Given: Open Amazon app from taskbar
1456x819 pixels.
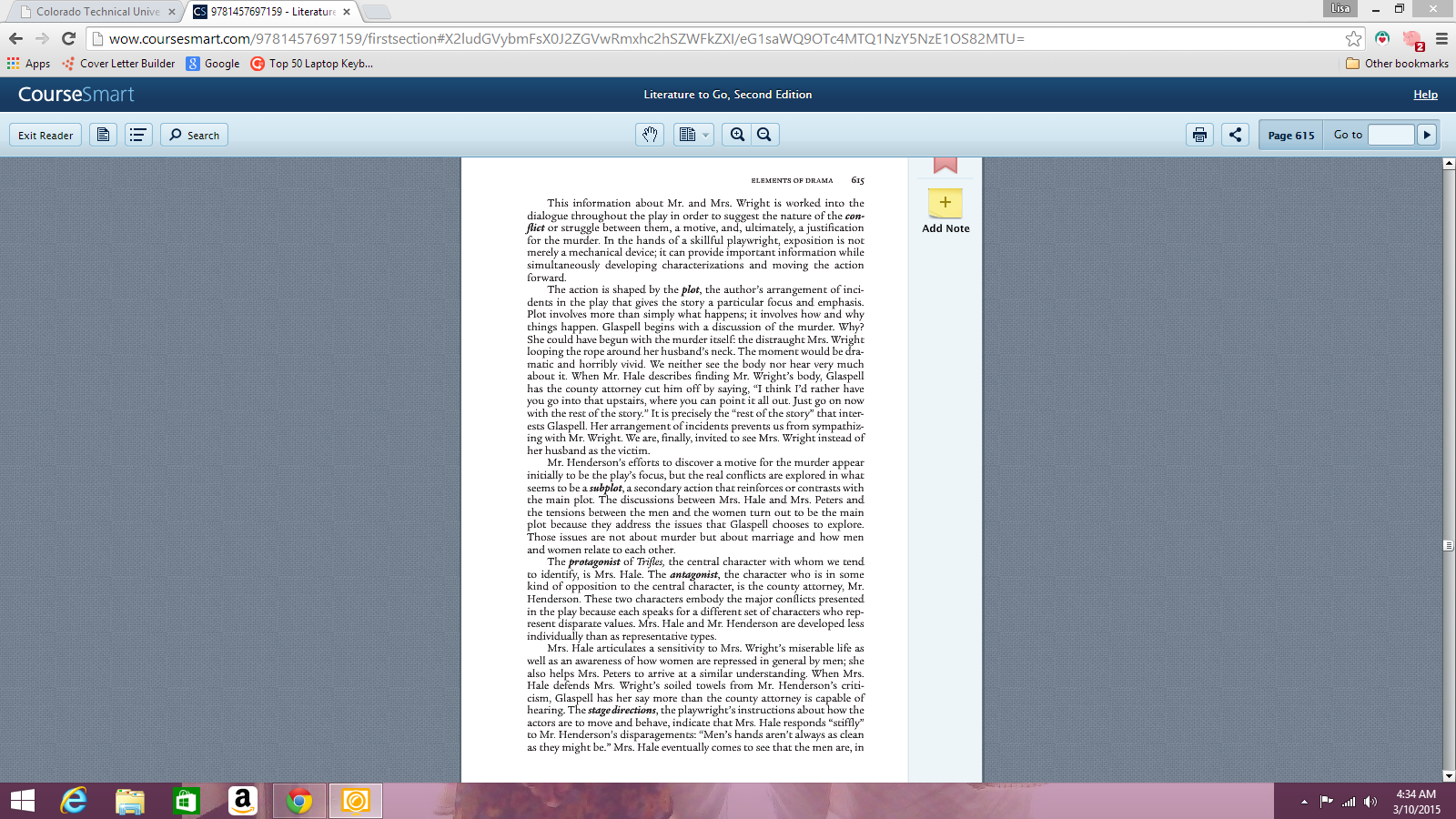Looking at the screenshot, I should click(x=242, y=801).
